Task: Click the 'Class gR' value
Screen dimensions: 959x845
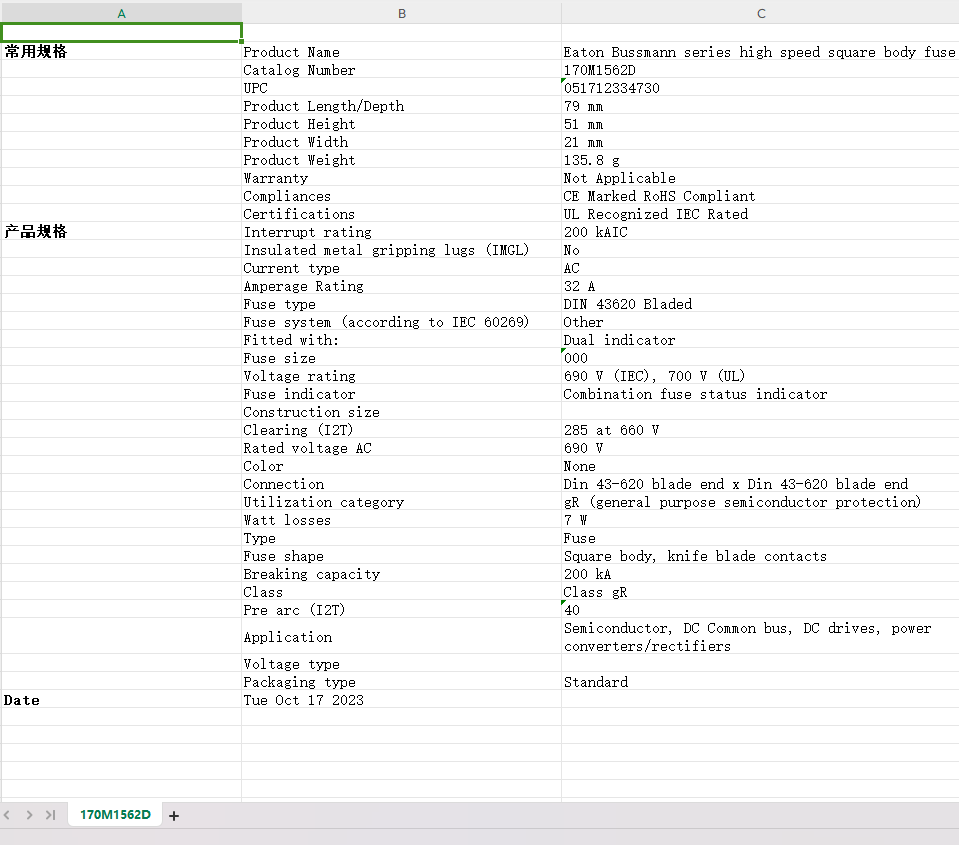Action: coord(760,592)
